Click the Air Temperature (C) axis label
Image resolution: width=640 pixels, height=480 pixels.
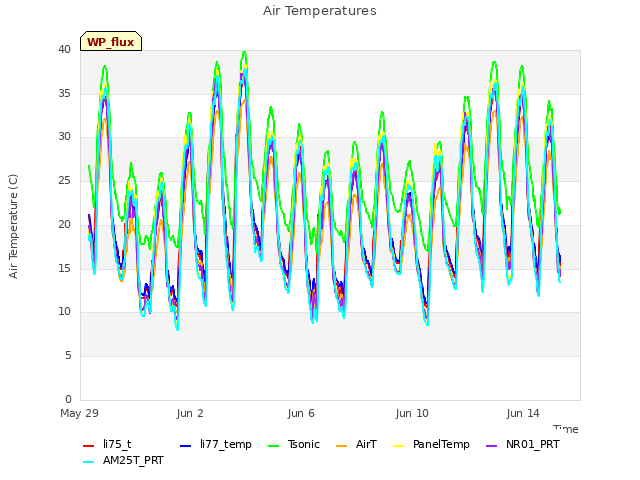pos(13,227)
